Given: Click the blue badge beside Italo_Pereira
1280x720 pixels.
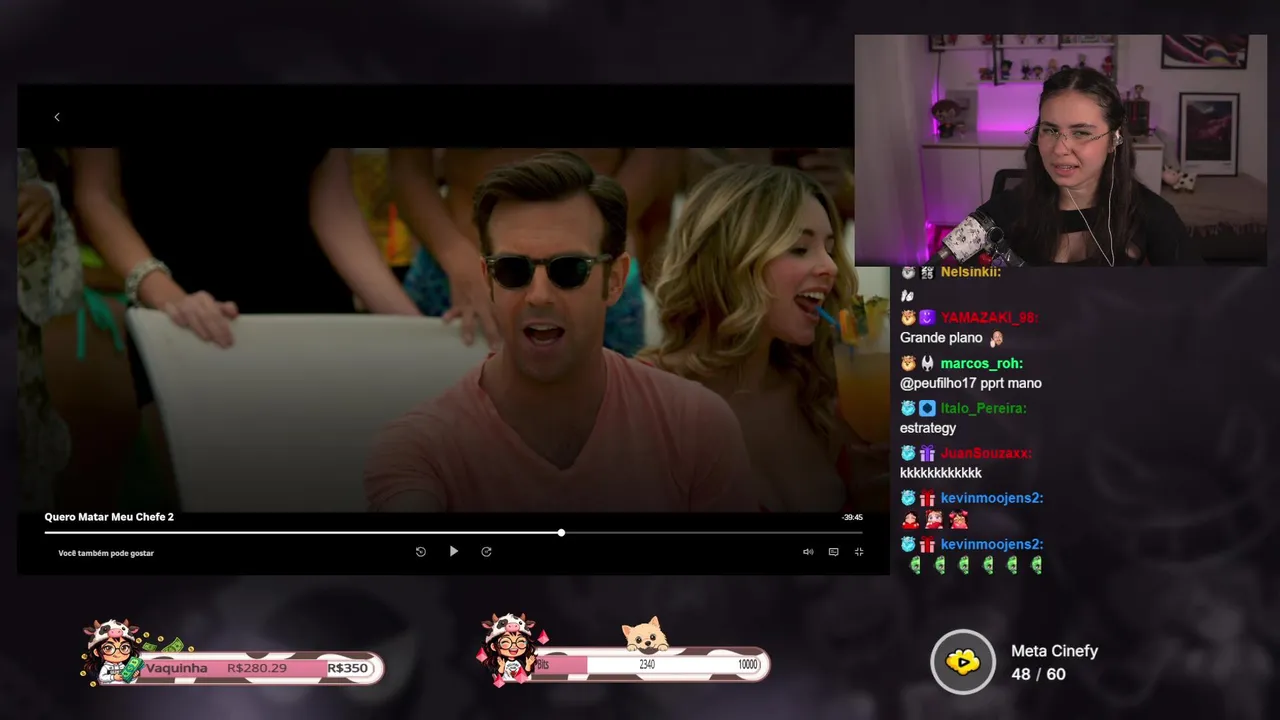Looking at the screenshot, I should [x=927, y=408].
